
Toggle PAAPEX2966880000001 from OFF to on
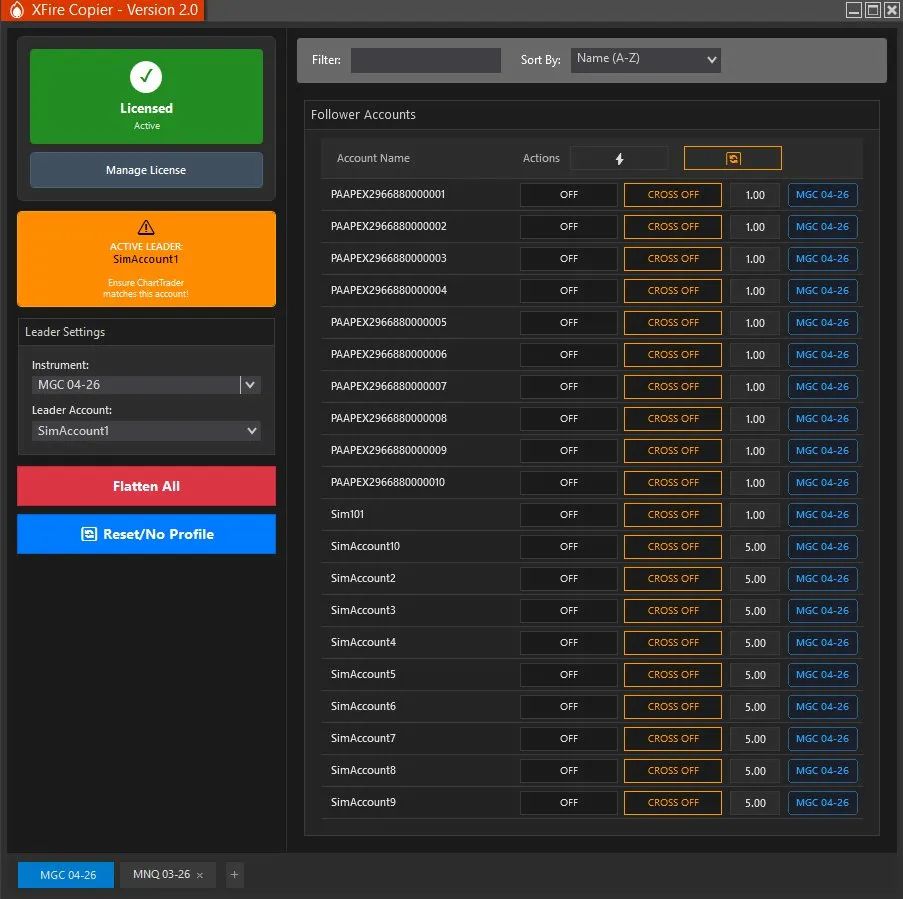(x=568, y=194)
